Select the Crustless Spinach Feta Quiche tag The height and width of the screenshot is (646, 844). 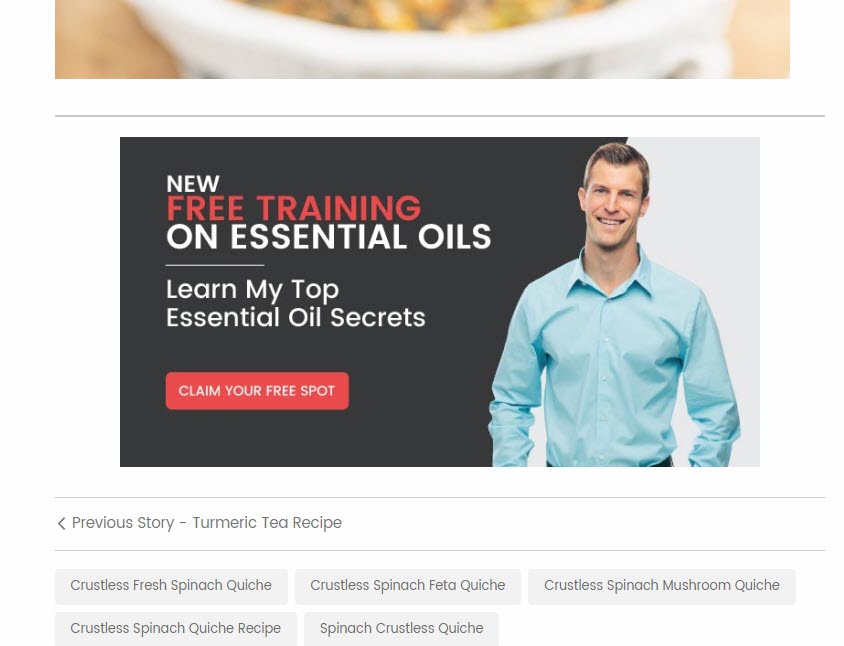pyautogui.click(x=407, y=586)
